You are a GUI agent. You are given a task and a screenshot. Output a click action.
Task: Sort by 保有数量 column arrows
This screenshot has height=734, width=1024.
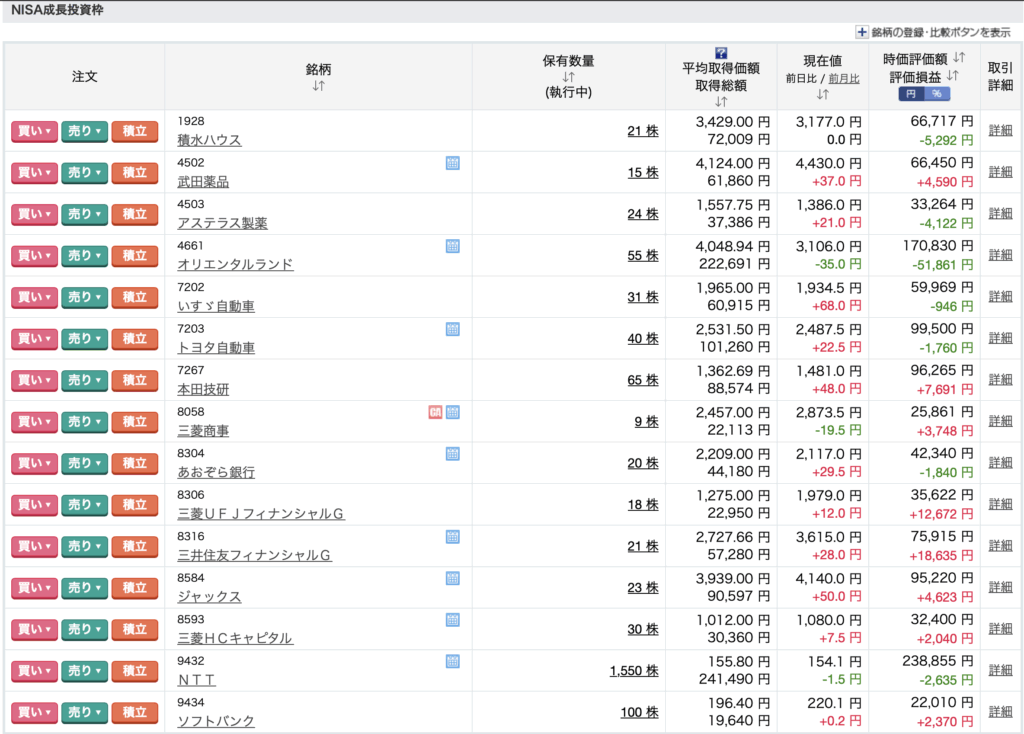point(568,77)
